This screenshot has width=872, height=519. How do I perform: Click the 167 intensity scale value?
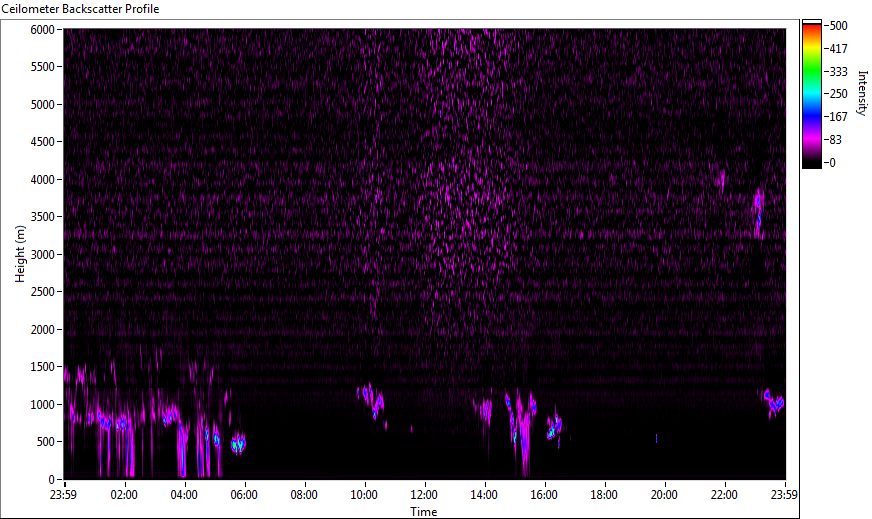pos(838,117)
